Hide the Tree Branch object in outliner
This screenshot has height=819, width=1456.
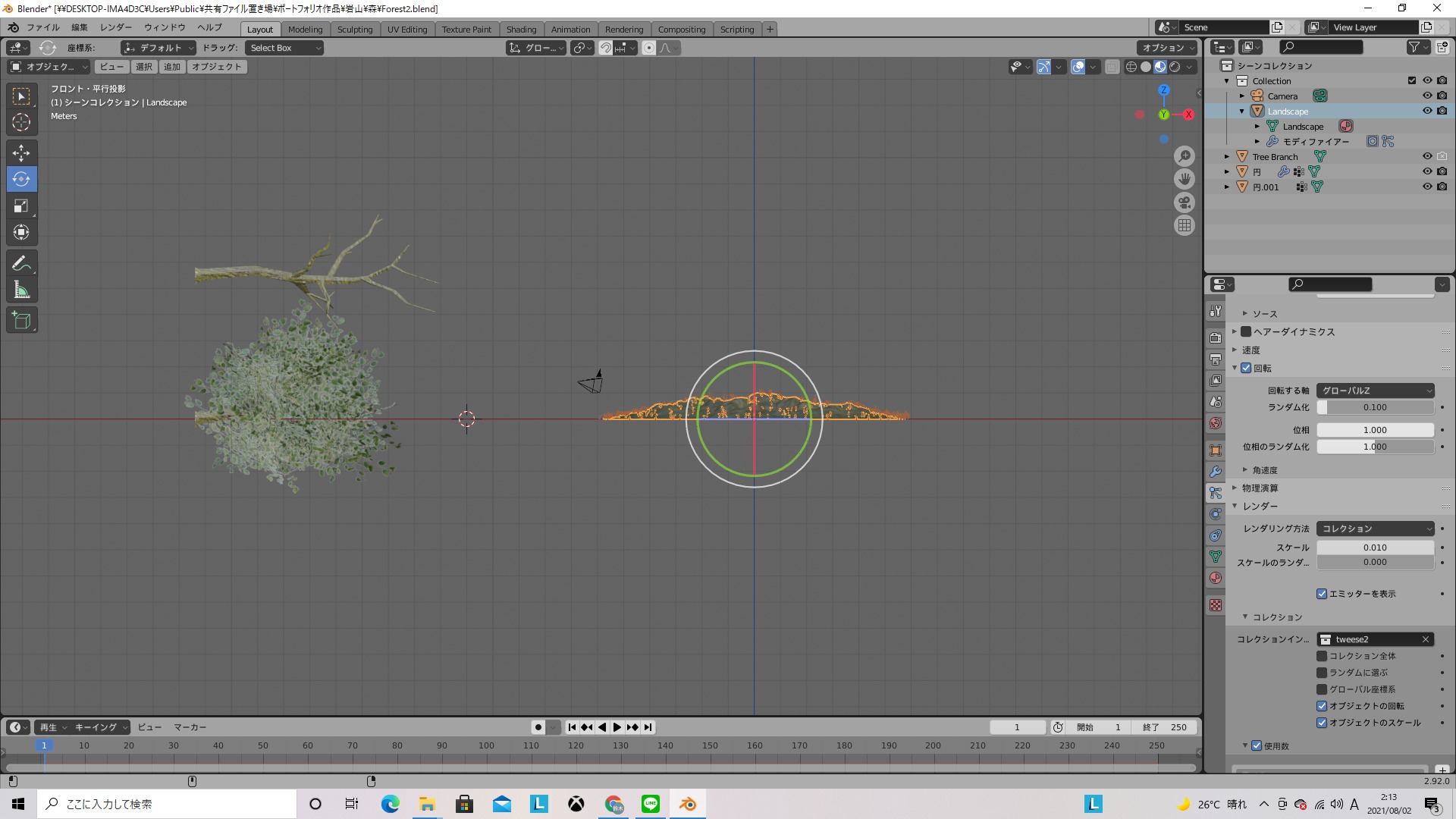1426,156
